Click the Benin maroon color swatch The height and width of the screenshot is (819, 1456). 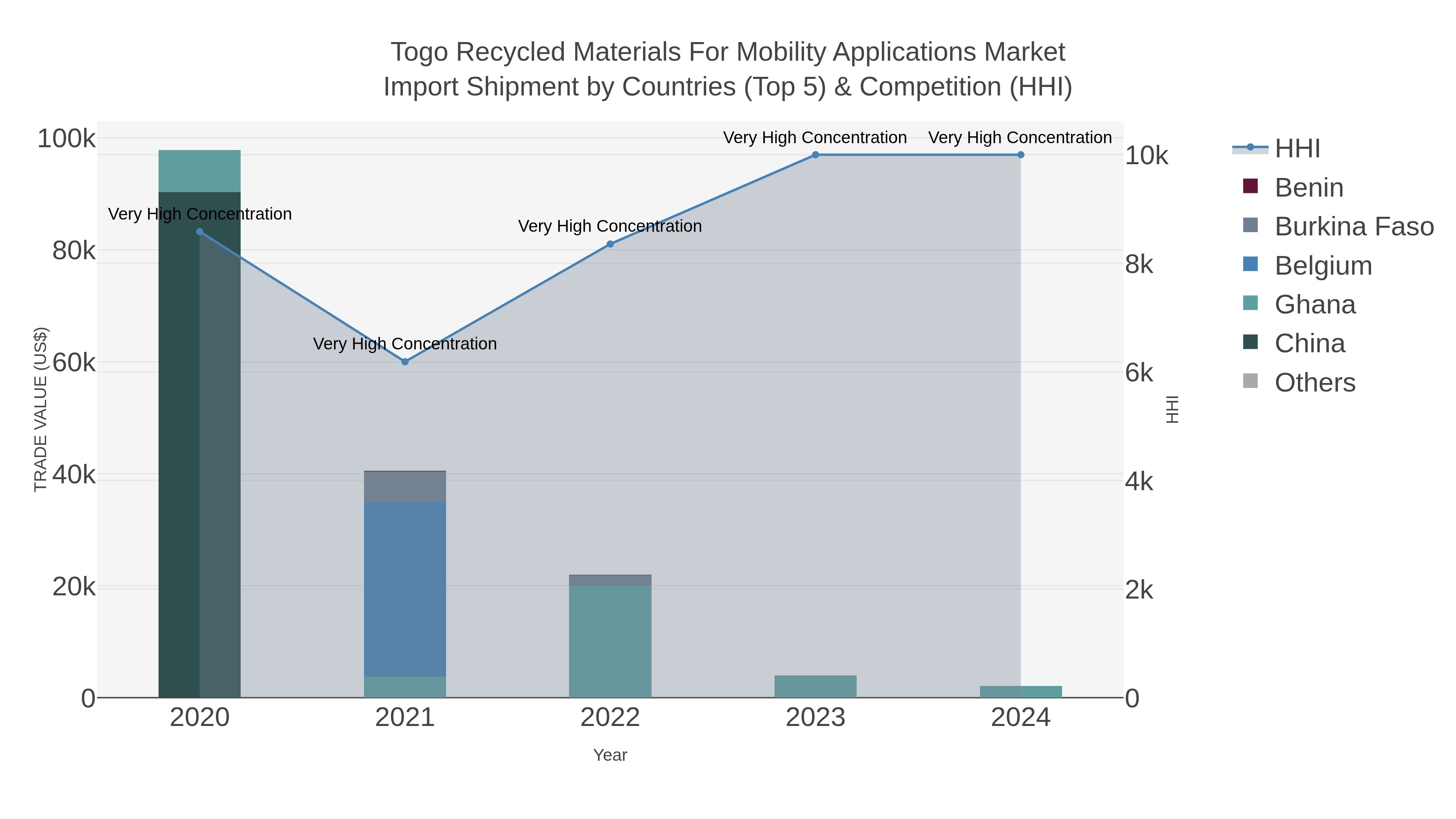(x=1250, y=186)
